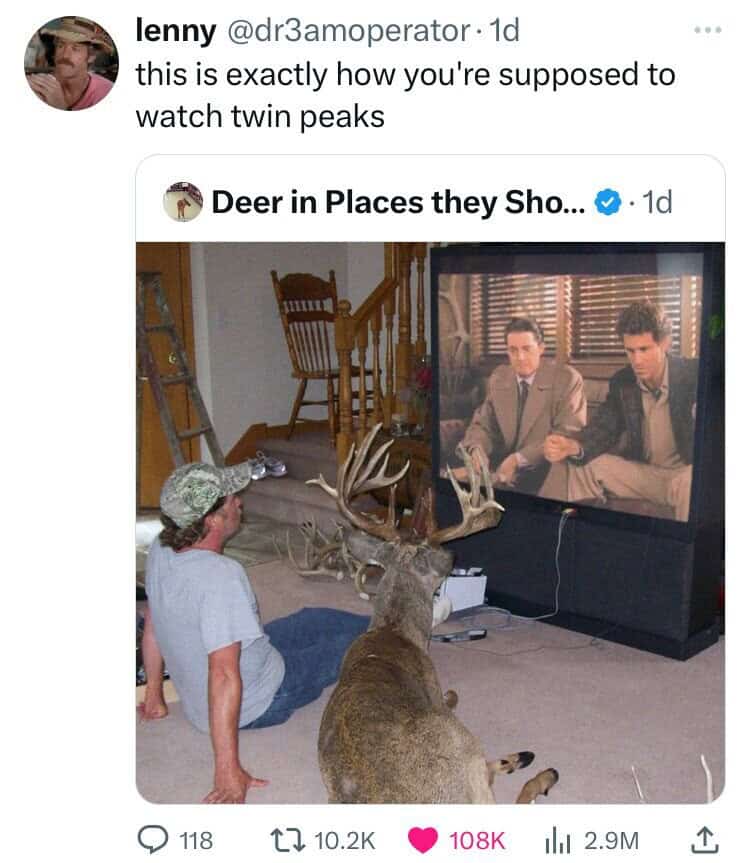Enlarge the deer watching TV photo

pyautogui.click(x=430, y=522)
